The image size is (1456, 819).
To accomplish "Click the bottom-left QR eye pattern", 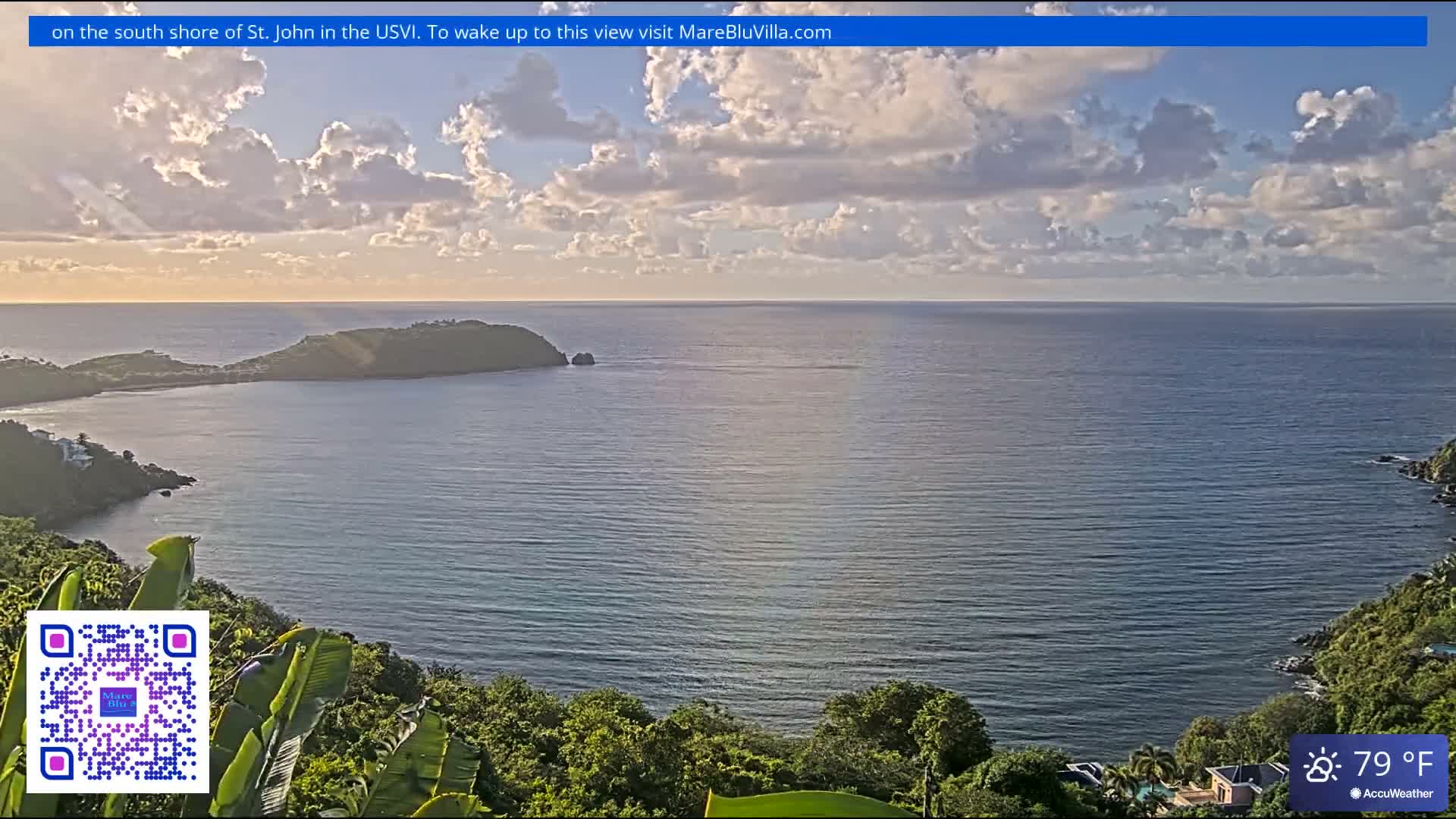I will (57, 764).
